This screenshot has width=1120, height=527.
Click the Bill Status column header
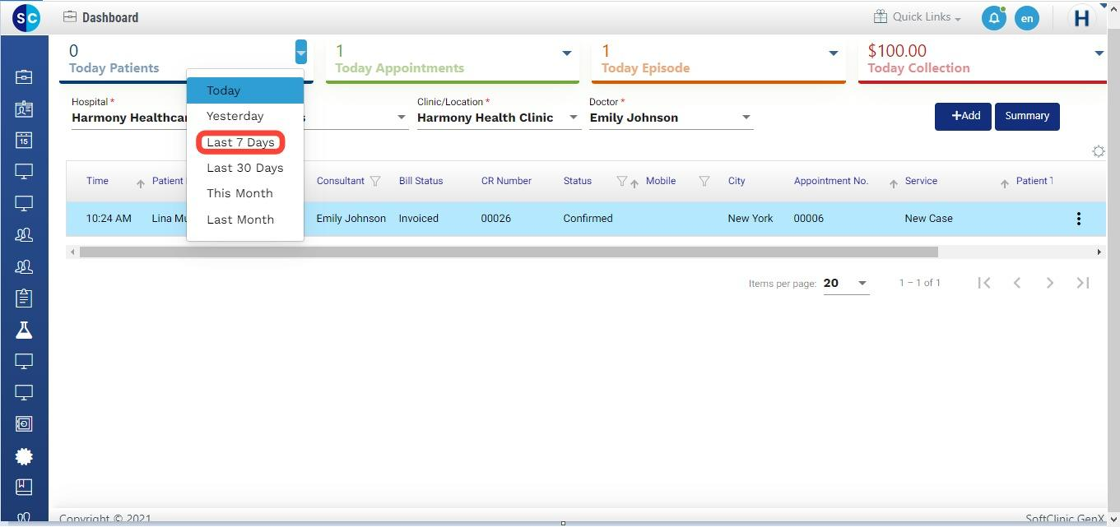[421, 181]
